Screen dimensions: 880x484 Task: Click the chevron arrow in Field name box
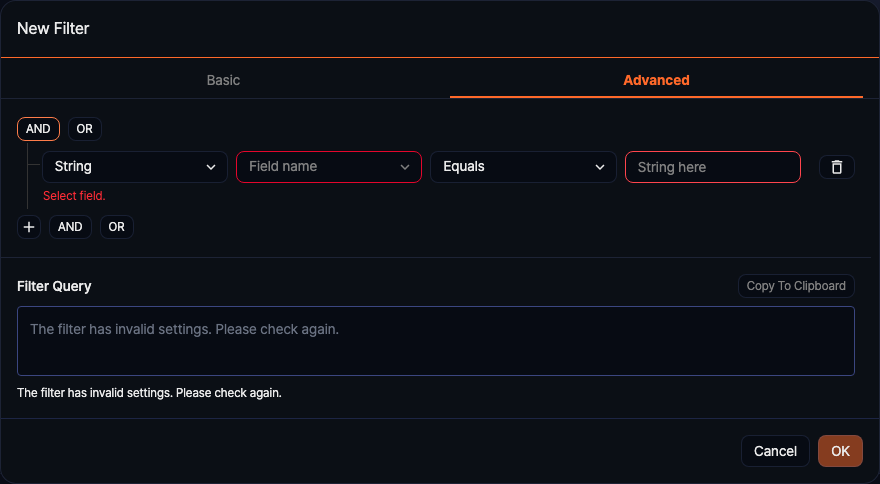coord(405,167)
